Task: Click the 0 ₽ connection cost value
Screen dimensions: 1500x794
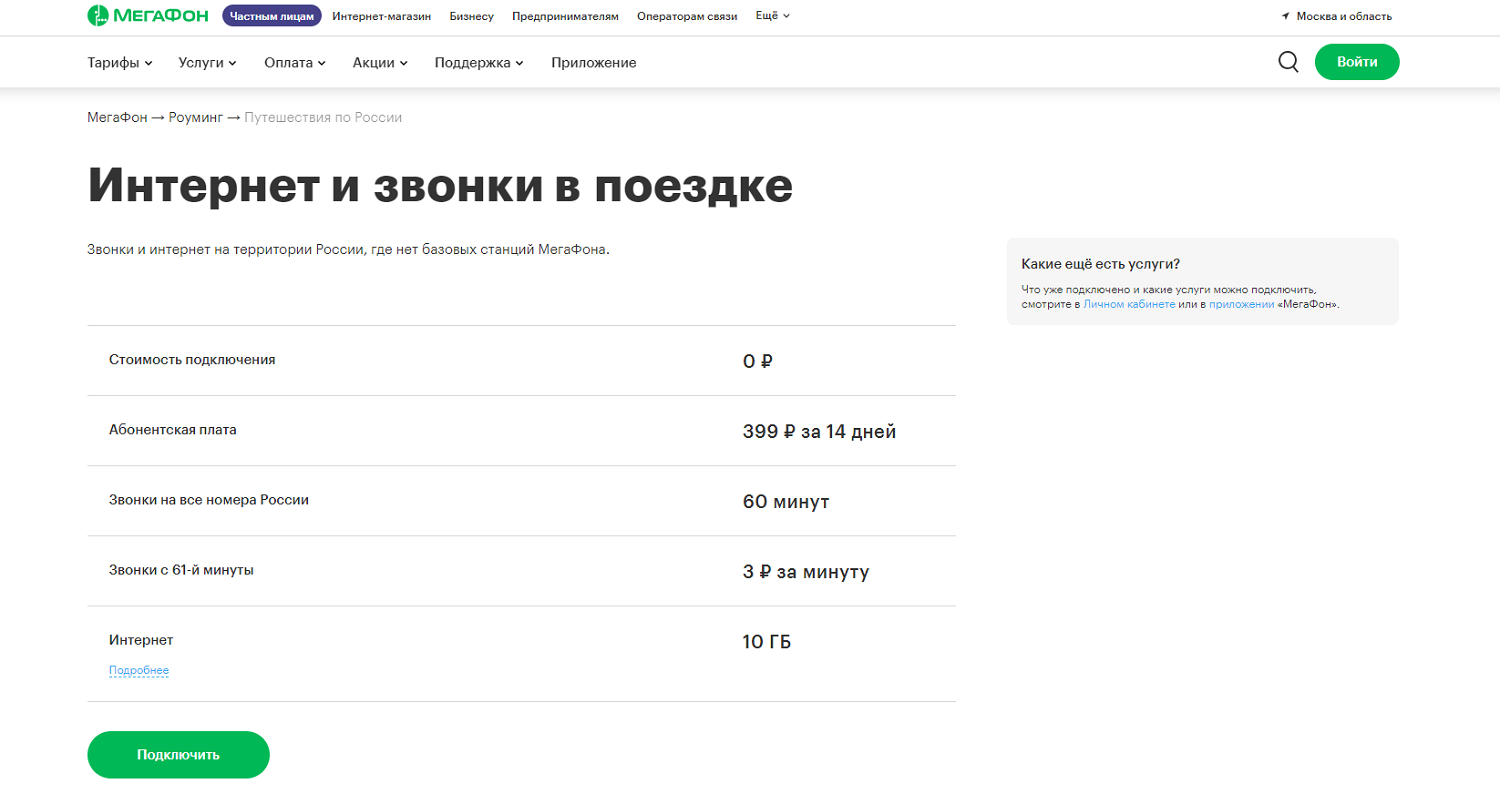Action: [x=758, y=361]
